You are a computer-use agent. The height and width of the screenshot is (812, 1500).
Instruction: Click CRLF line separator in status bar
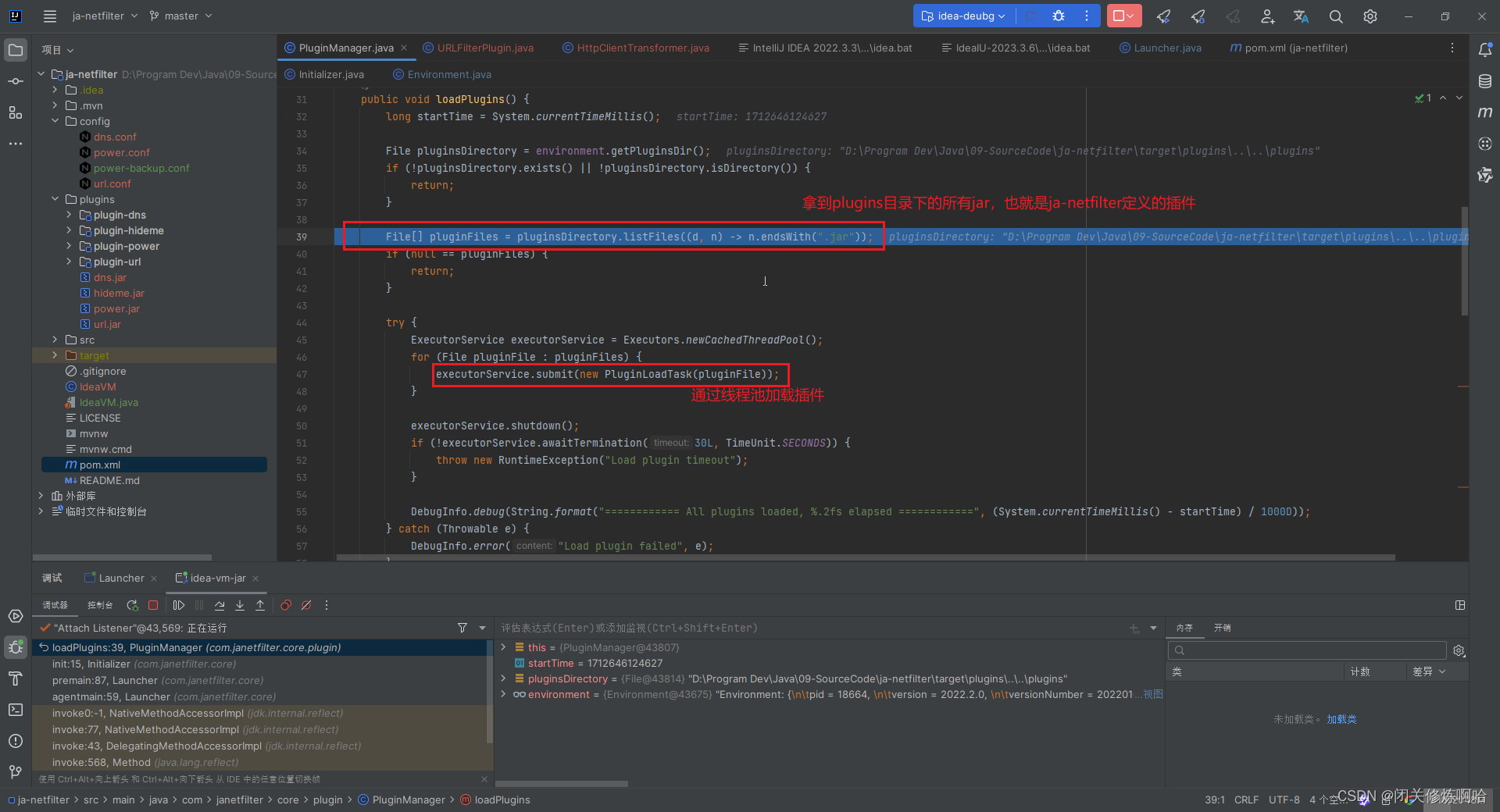tap(1246, 800)
